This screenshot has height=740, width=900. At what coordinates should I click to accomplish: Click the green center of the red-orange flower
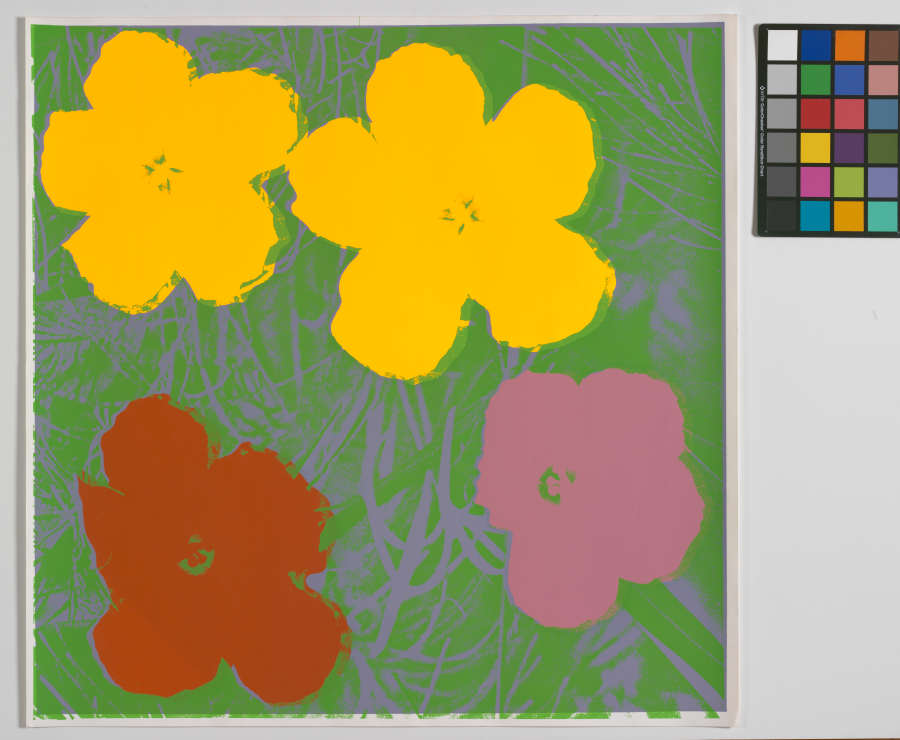(x=196, y=556)
